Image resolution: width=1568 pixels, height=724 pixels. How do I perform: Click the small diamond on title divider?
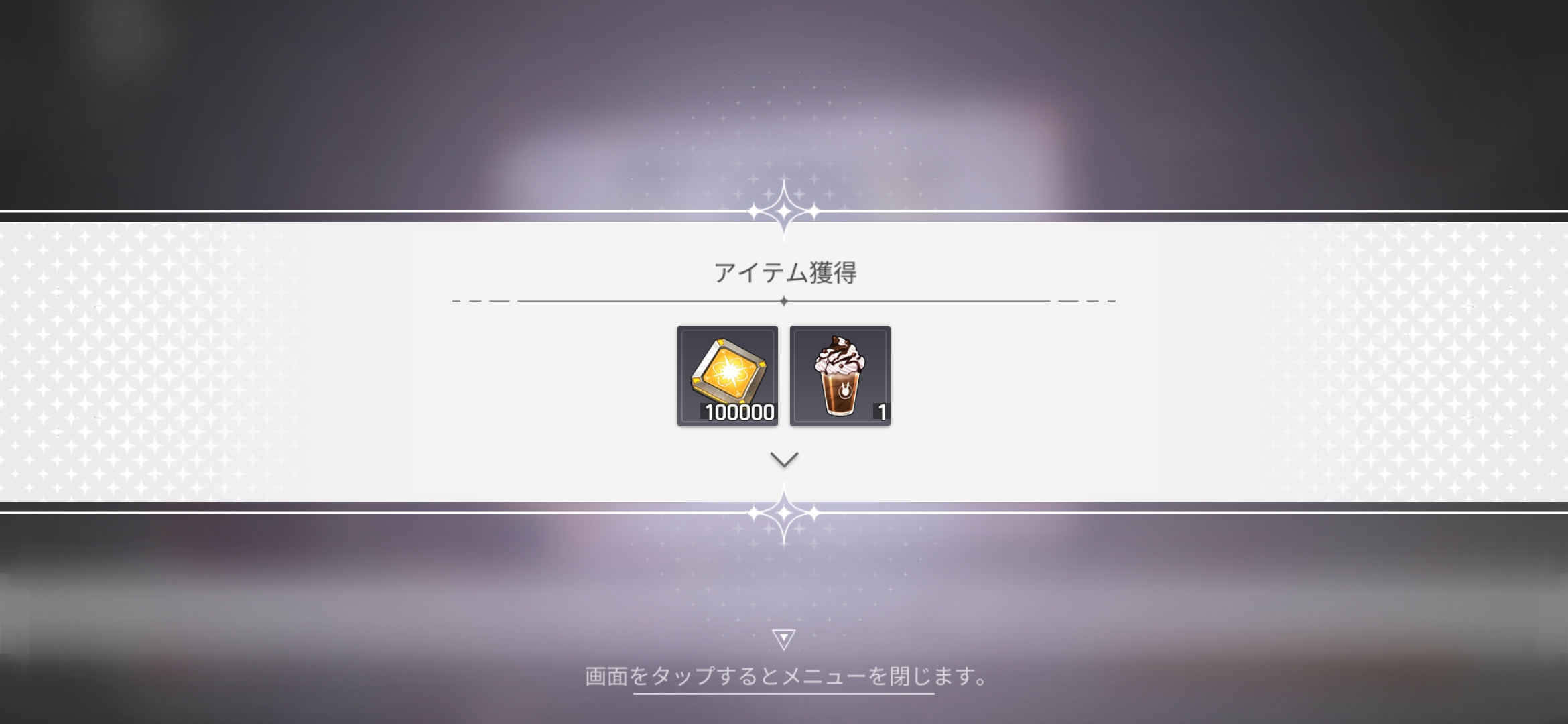coord(784,302)
